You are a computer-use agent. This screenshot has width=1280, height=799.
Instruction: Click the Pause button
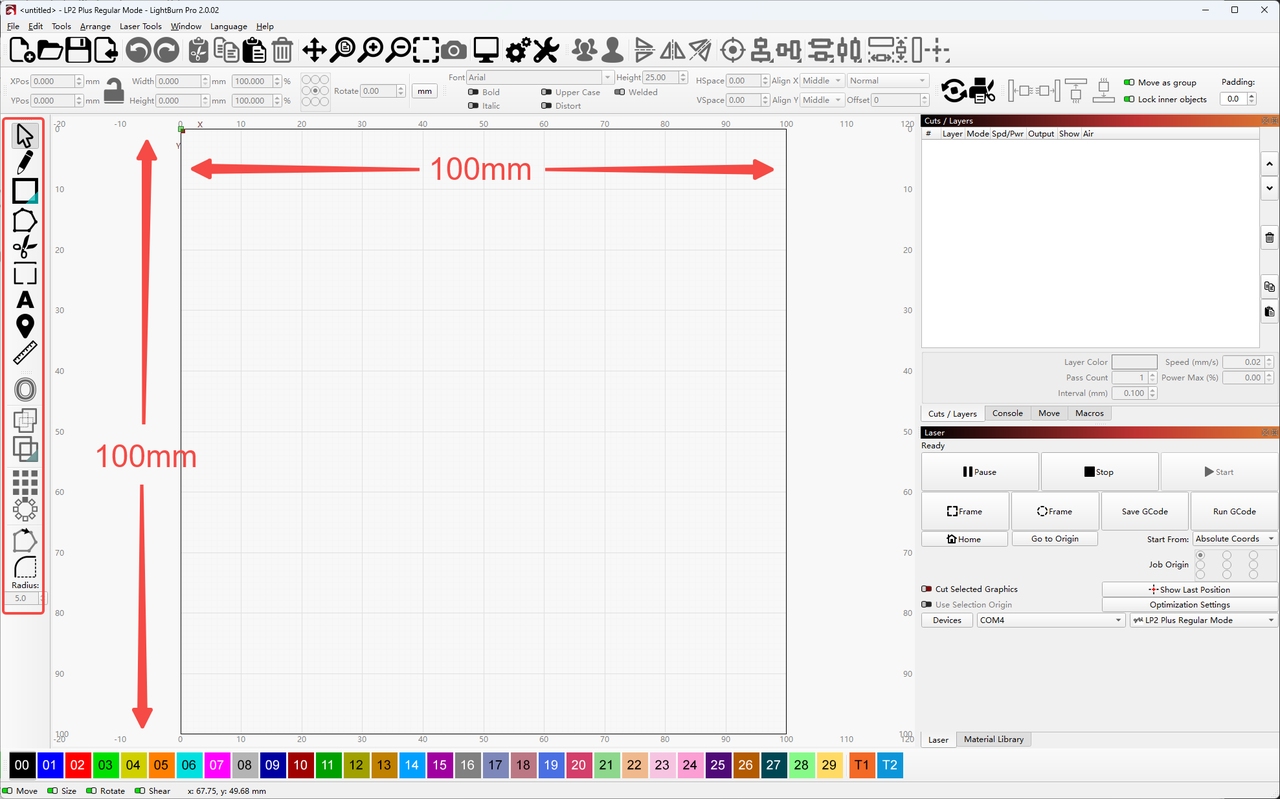(x=979, y=472)
